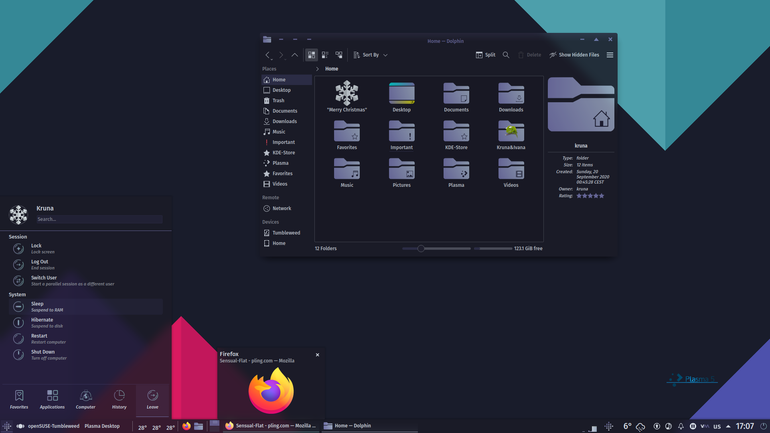Click the launcher Search field
Viewport: 770px width, 433px height.
click(99, 219)
